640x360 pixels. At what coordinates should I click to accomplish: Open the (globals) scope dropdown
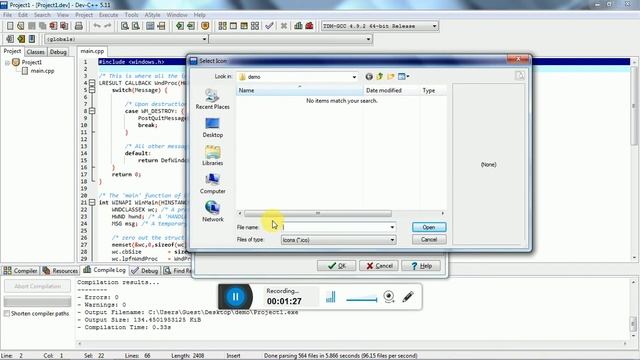[204, 39]
